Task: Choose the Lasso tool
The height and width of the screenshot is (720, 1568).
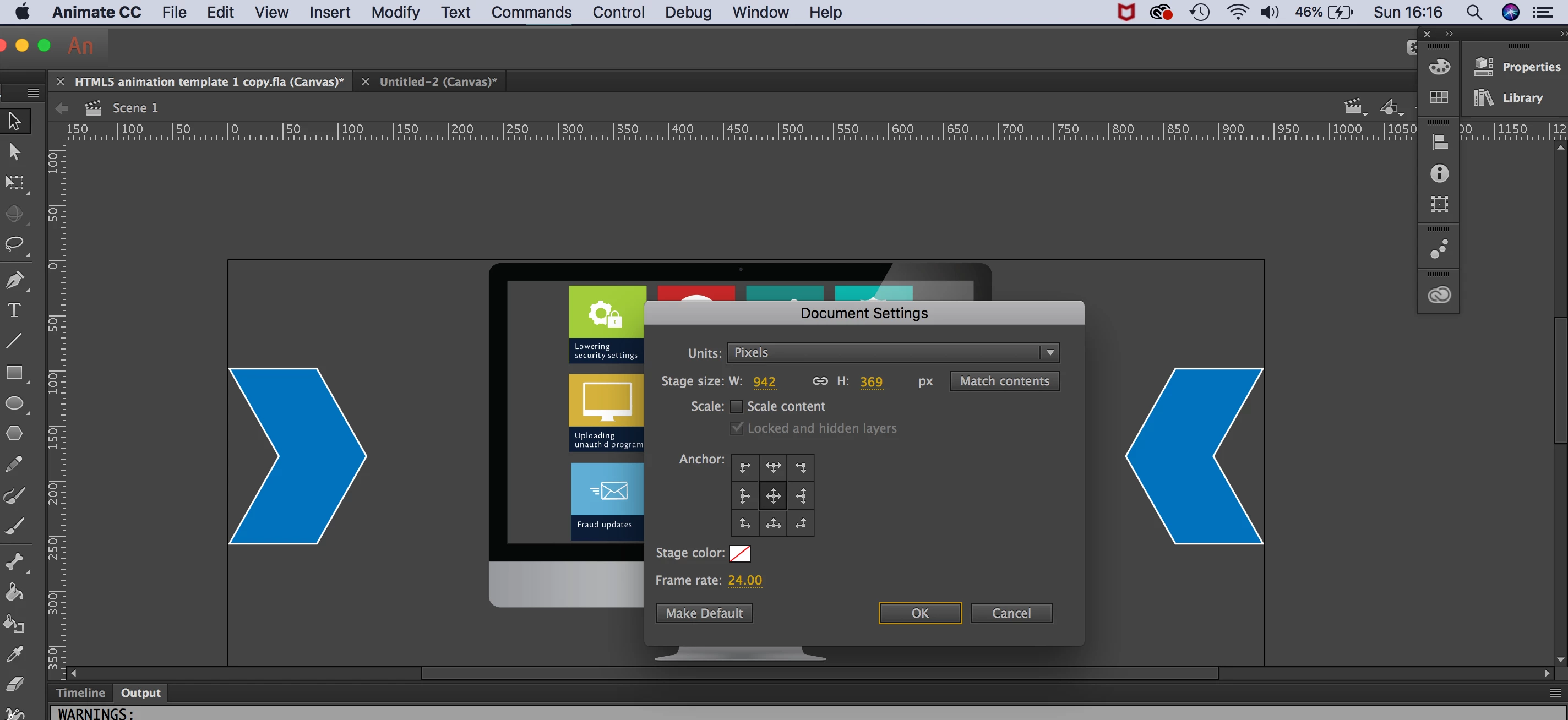Action: pyautogui.click(x=14, y=244)
